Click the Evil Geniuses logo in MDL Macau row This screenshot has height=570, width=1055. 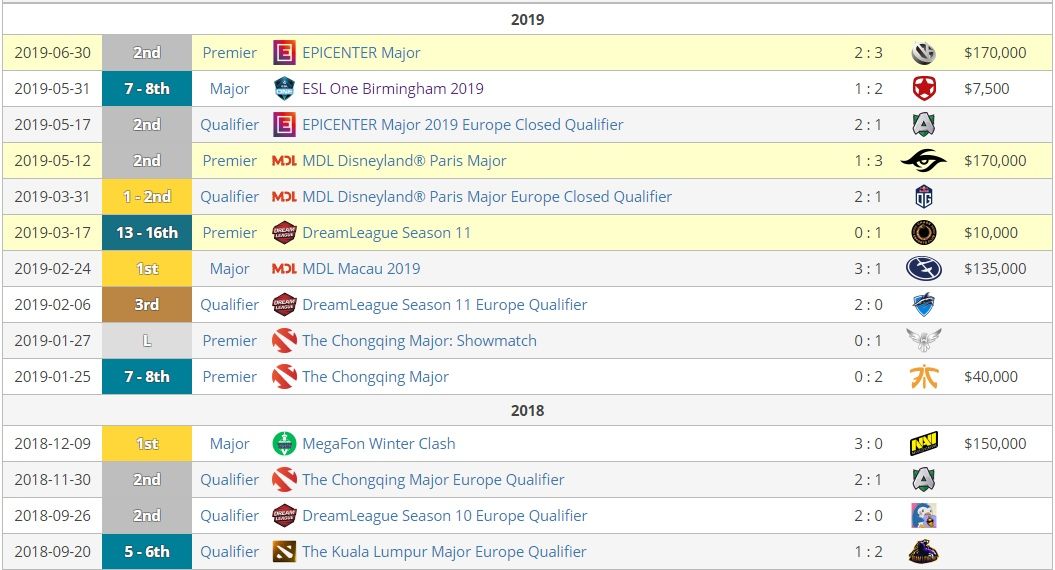(x=924, y=269)
